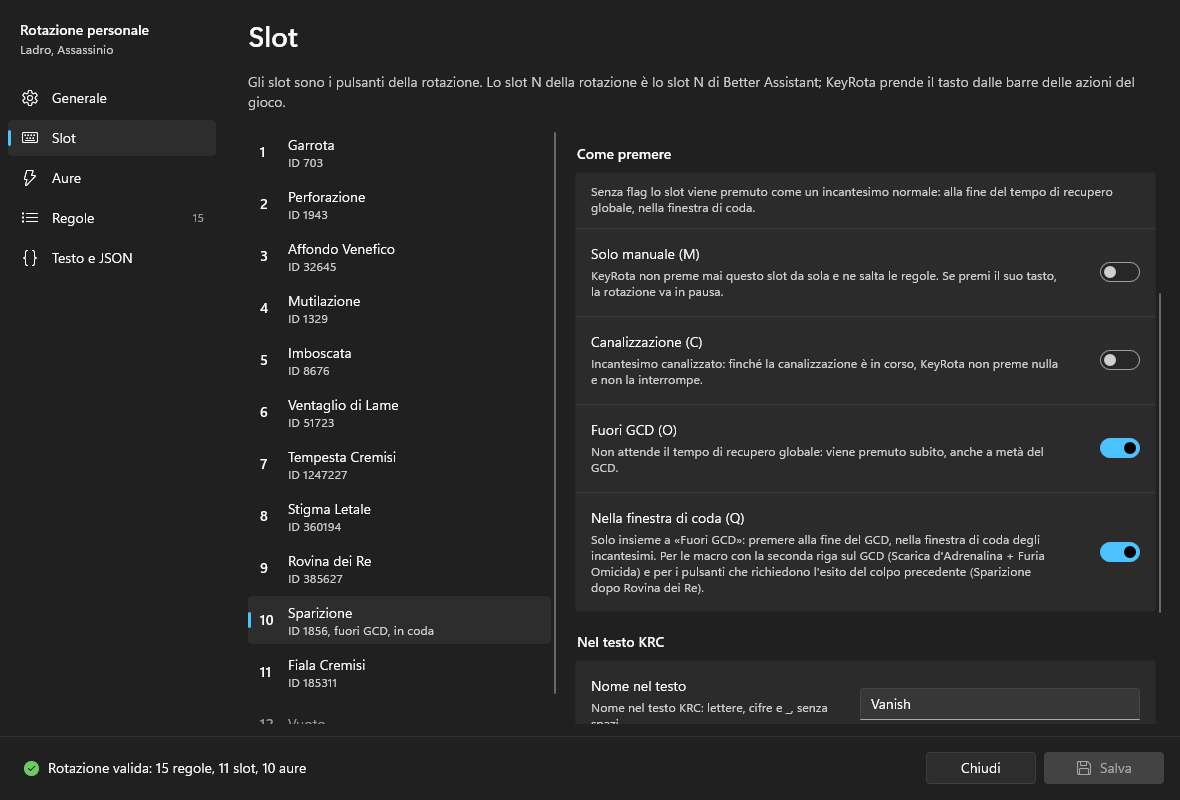
Task: Turn off Nella finestra di coda (Q)
Action: point(1119,552)
